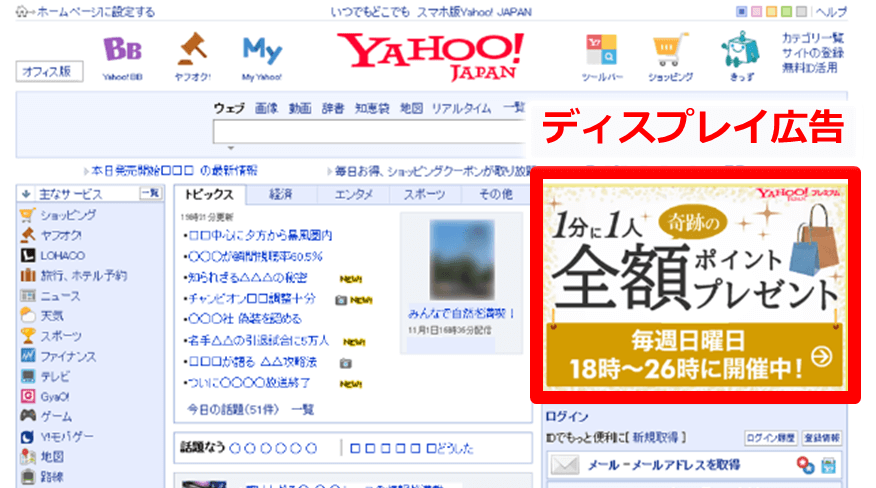876x488 pixels.
Task: Select the トピックス tab
Action: pos(209,194)
